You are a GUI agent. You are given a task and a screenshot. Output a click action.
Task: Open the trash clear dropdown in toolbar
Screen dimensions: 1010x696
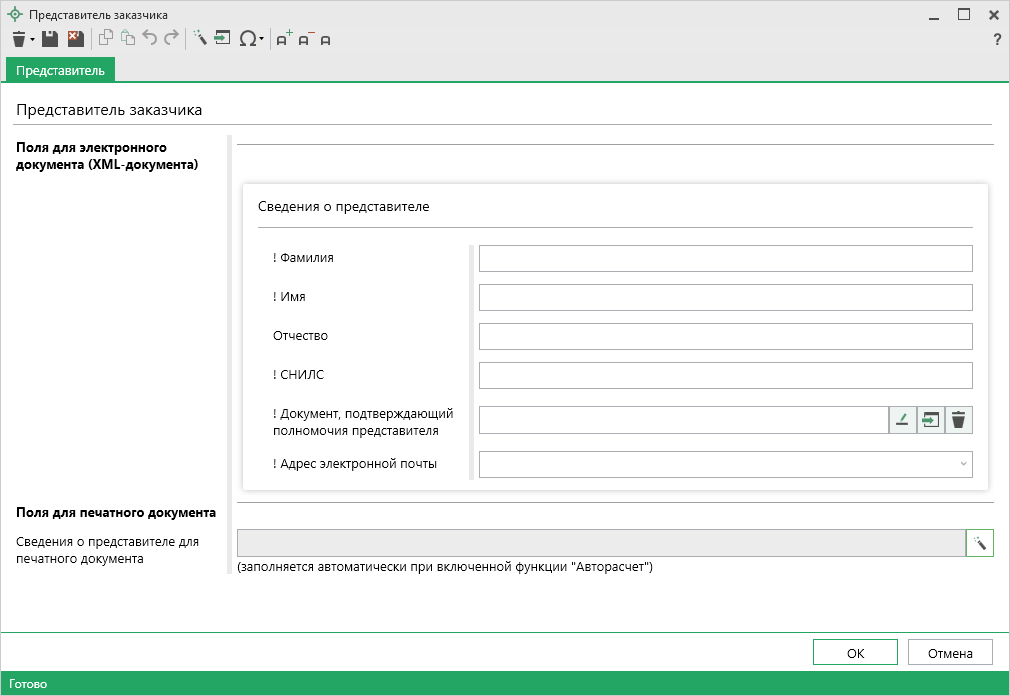tap(22, 39)
